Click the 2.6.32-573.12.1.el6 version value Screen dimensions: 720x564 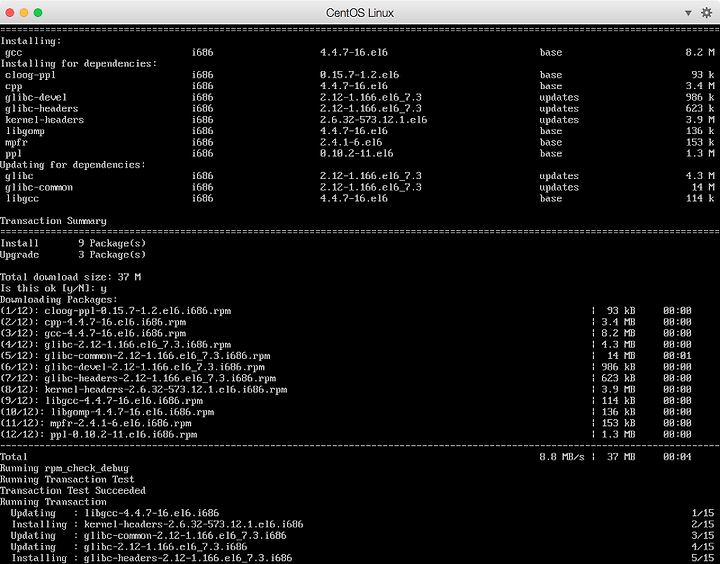click(373, 120)
